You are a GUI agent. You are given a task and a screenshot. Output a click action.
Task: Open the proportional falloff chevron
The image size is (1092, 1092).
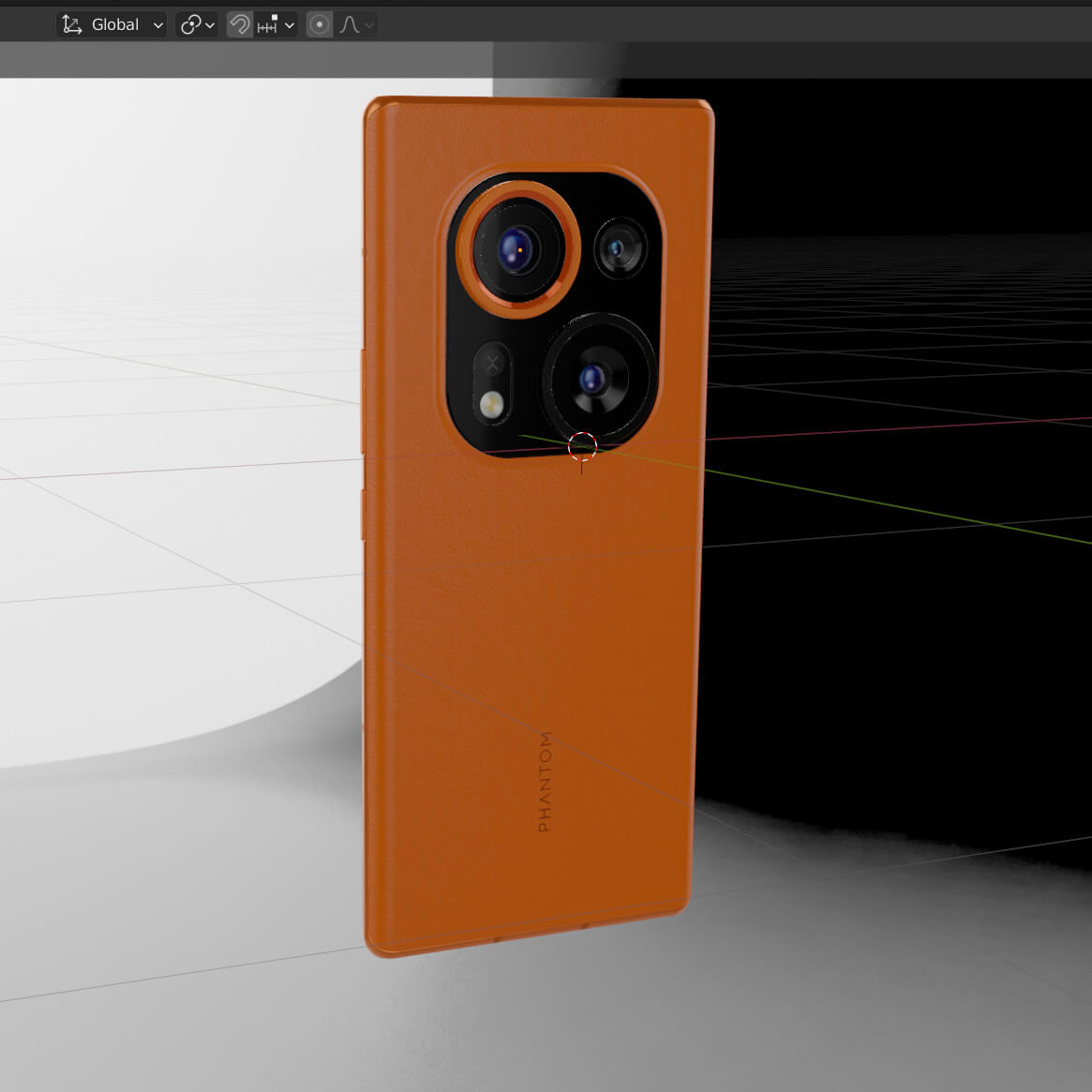tap(369, 25)
